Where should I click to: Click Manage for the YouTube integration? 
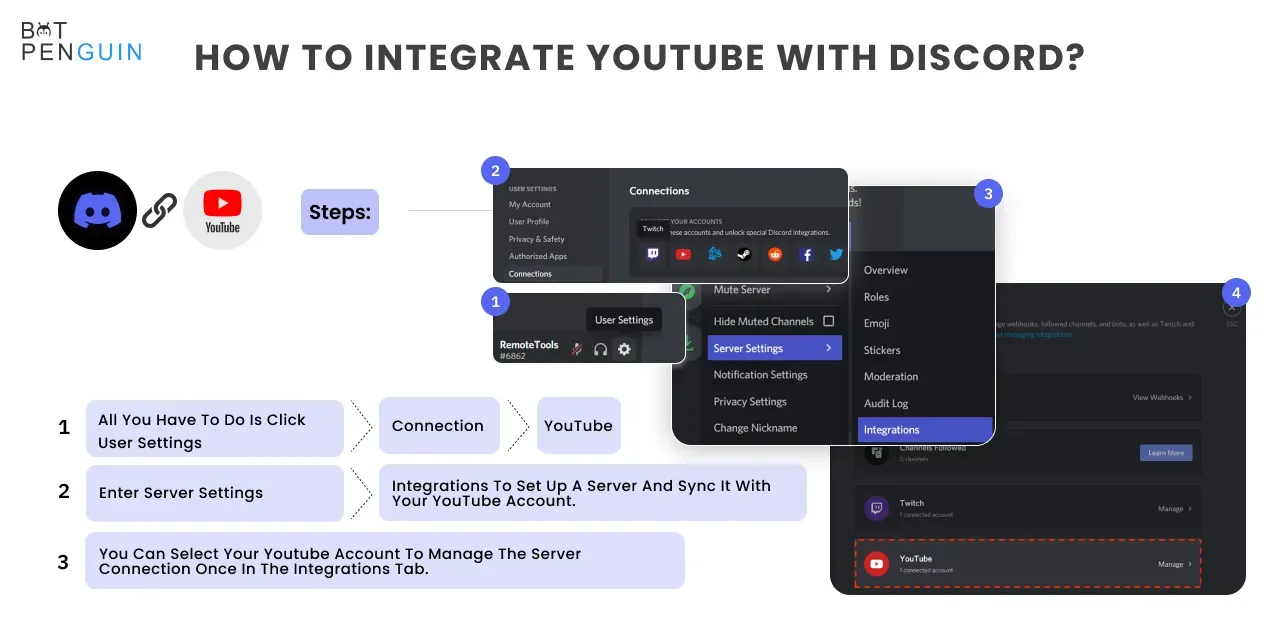click(1171, 564)
